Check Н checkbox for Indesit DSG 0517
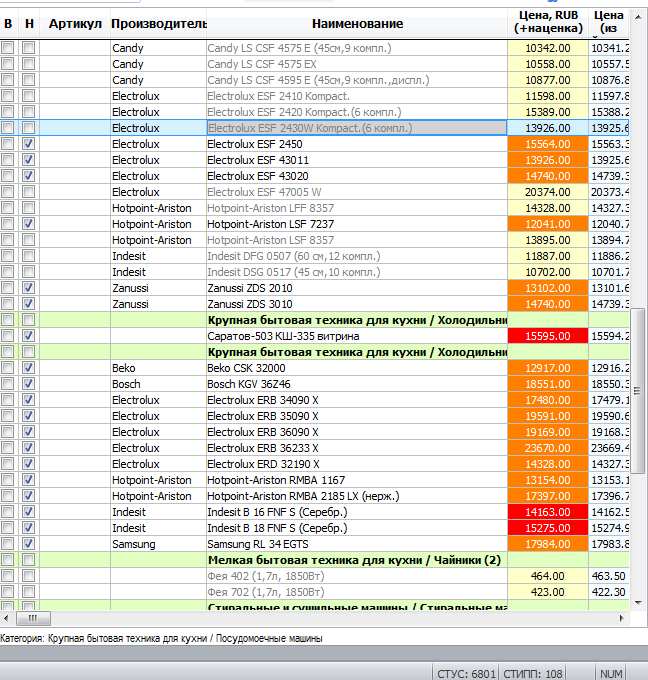 29,271
